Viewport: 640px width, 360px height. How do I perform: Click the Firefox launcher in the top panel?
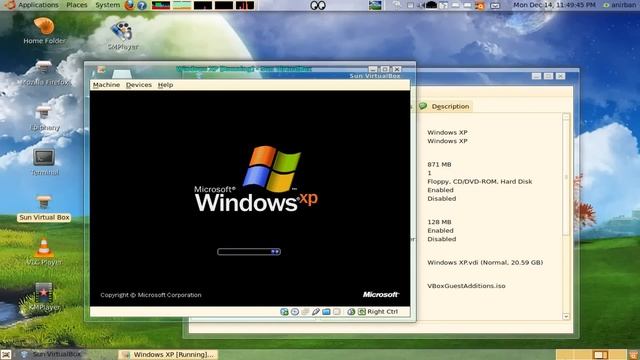click(130, 5)
